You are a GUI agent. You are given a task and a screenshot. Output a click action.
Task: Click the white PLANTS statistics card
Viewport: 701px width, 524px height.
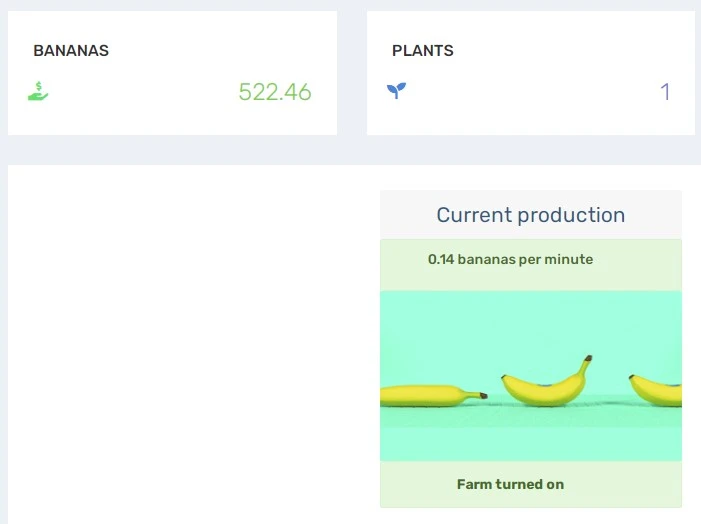pyautogui.click(x=531, y=73)
